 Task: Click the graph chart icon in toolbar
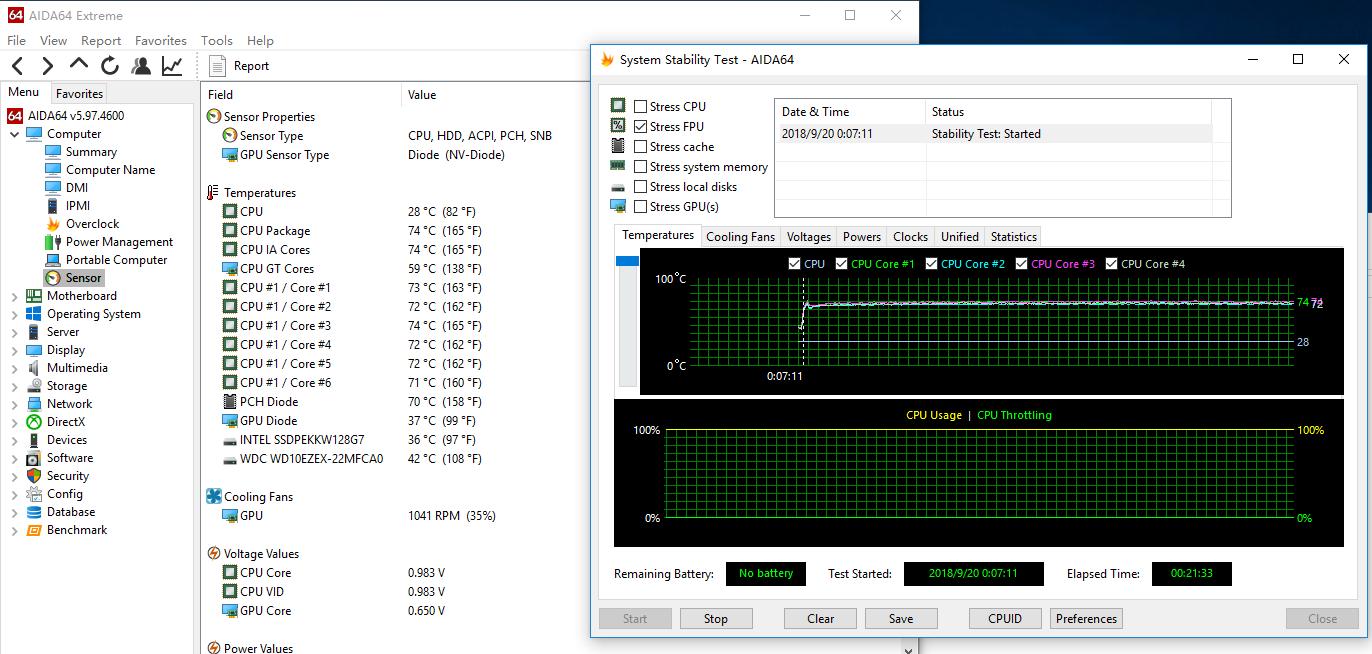[x=172, y=66]
